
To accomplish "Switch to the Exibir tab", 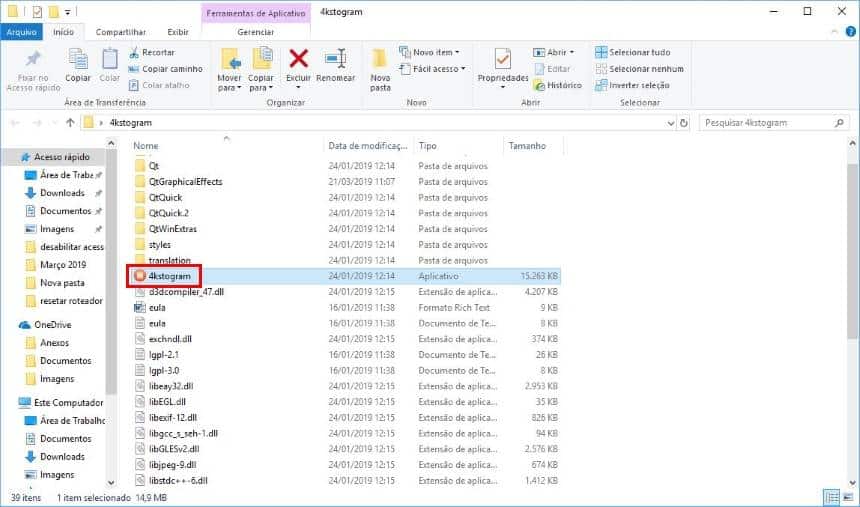I will (178, 32).
